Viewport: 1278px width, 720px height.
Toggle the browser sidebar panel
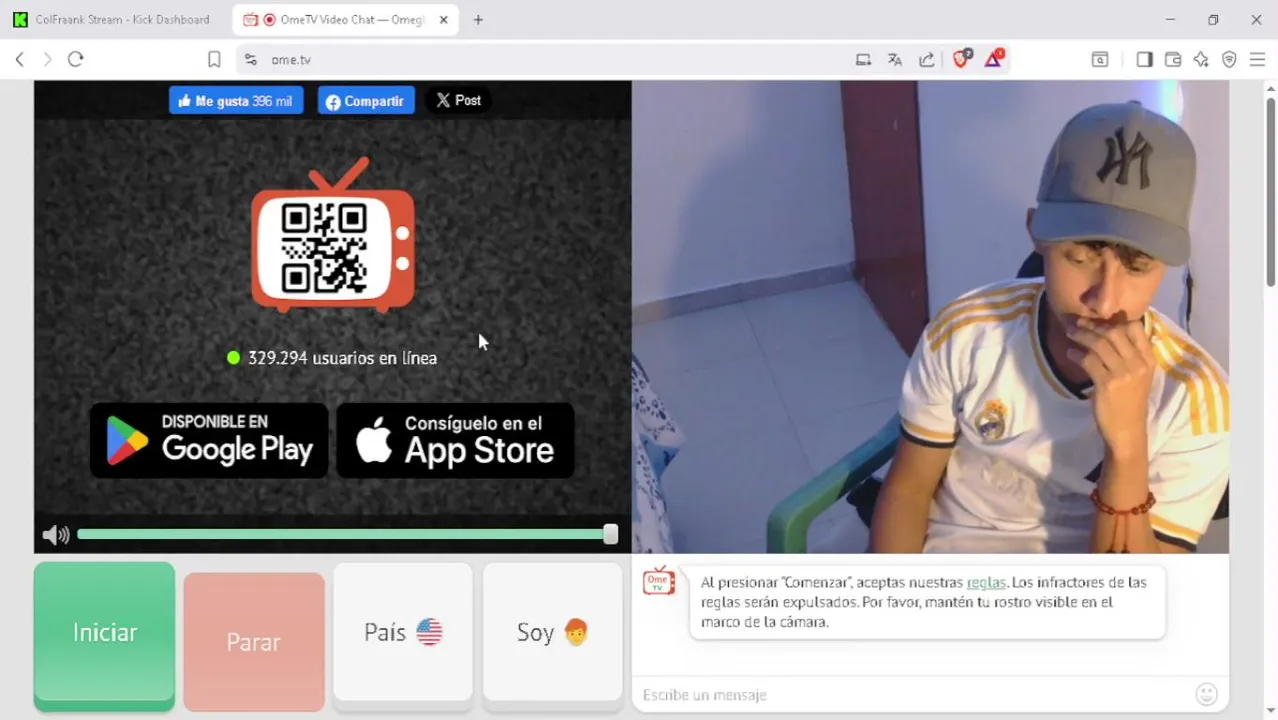[1145, 60]
